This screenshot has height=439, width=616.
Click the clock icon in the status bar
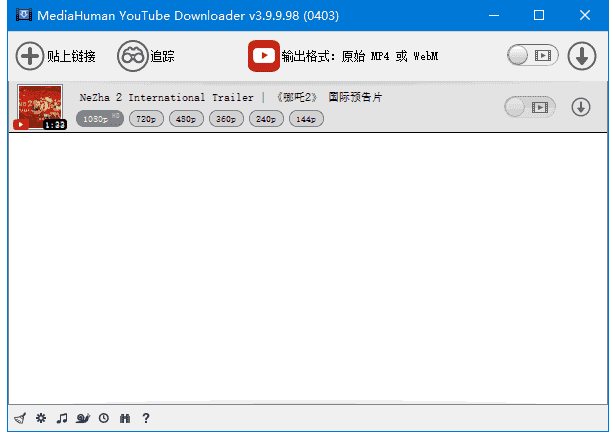(x=104, y=418)
